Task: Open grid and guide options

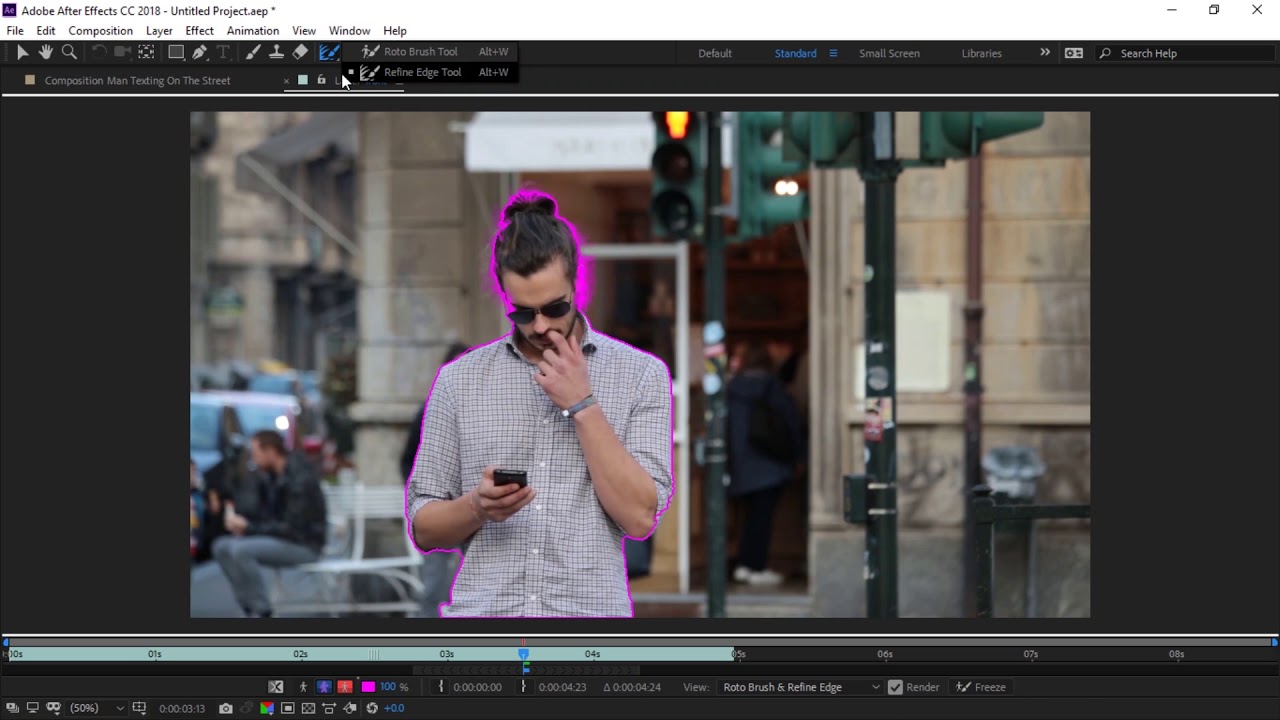Action: (139, 708)
